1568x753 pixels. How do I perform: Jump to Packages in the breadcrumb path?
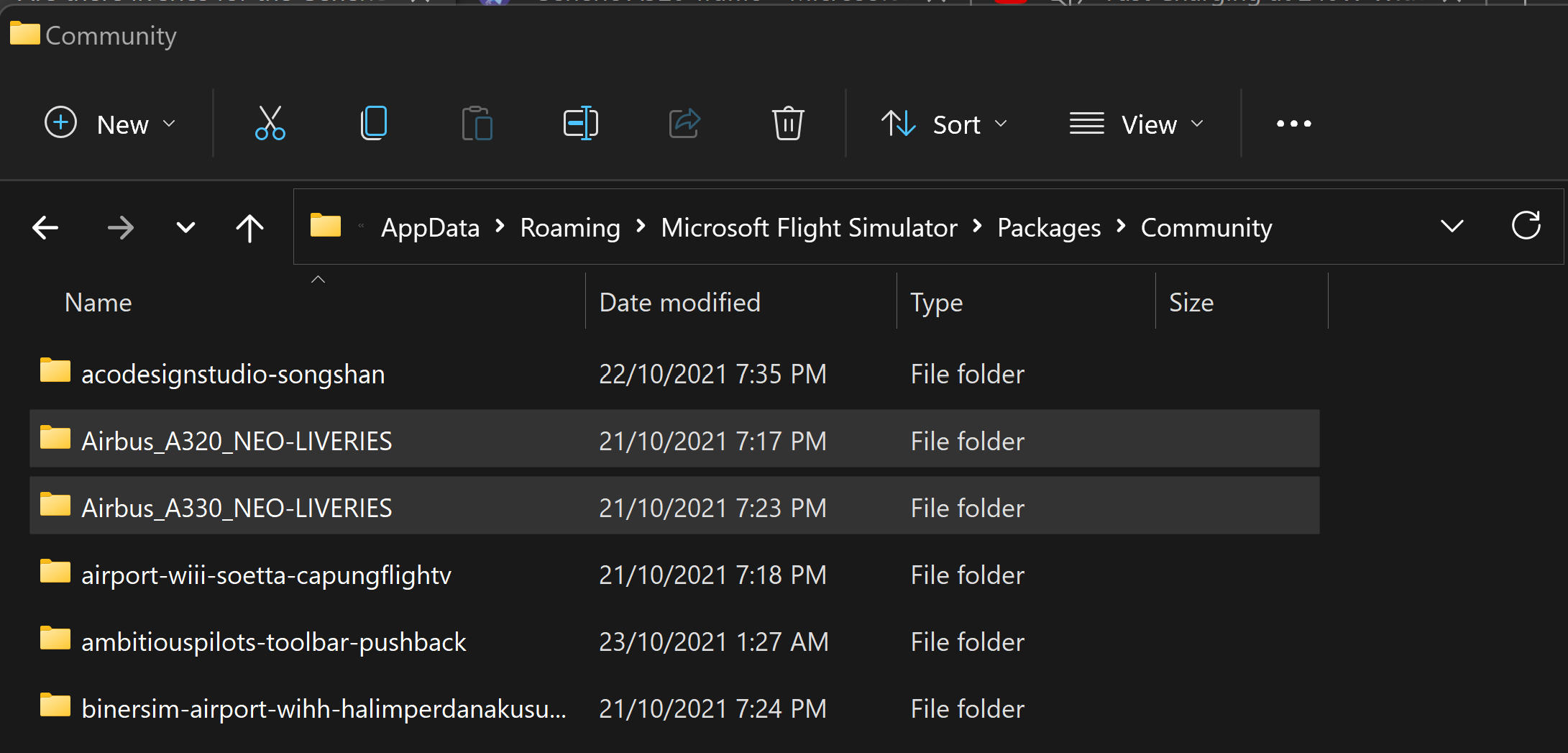click(x=1048, y=228)
